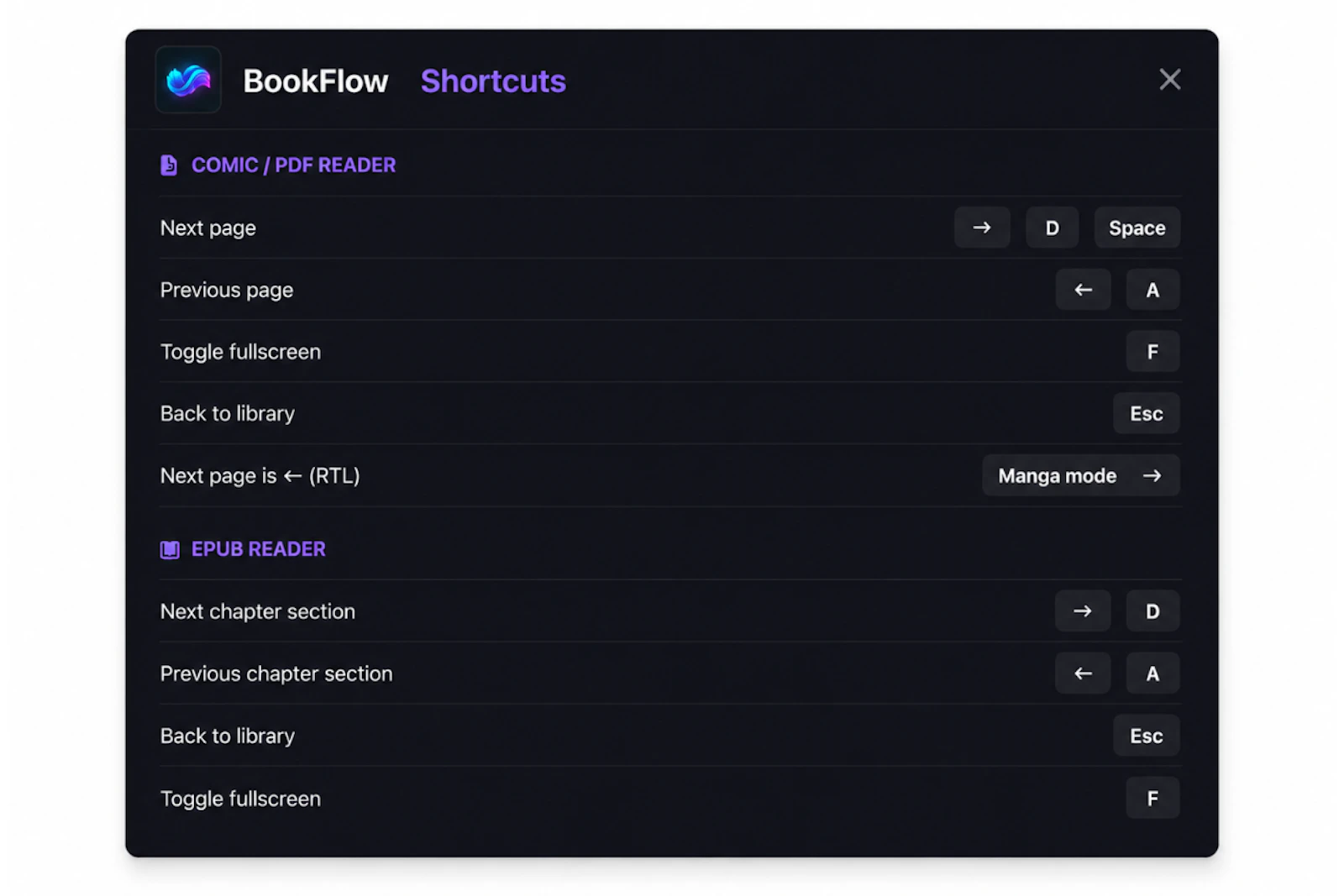Click the Esc key under EPUB Reader
Image resolution: width=1344 pixels, height=896 pixels.
tap(1147, 736)
